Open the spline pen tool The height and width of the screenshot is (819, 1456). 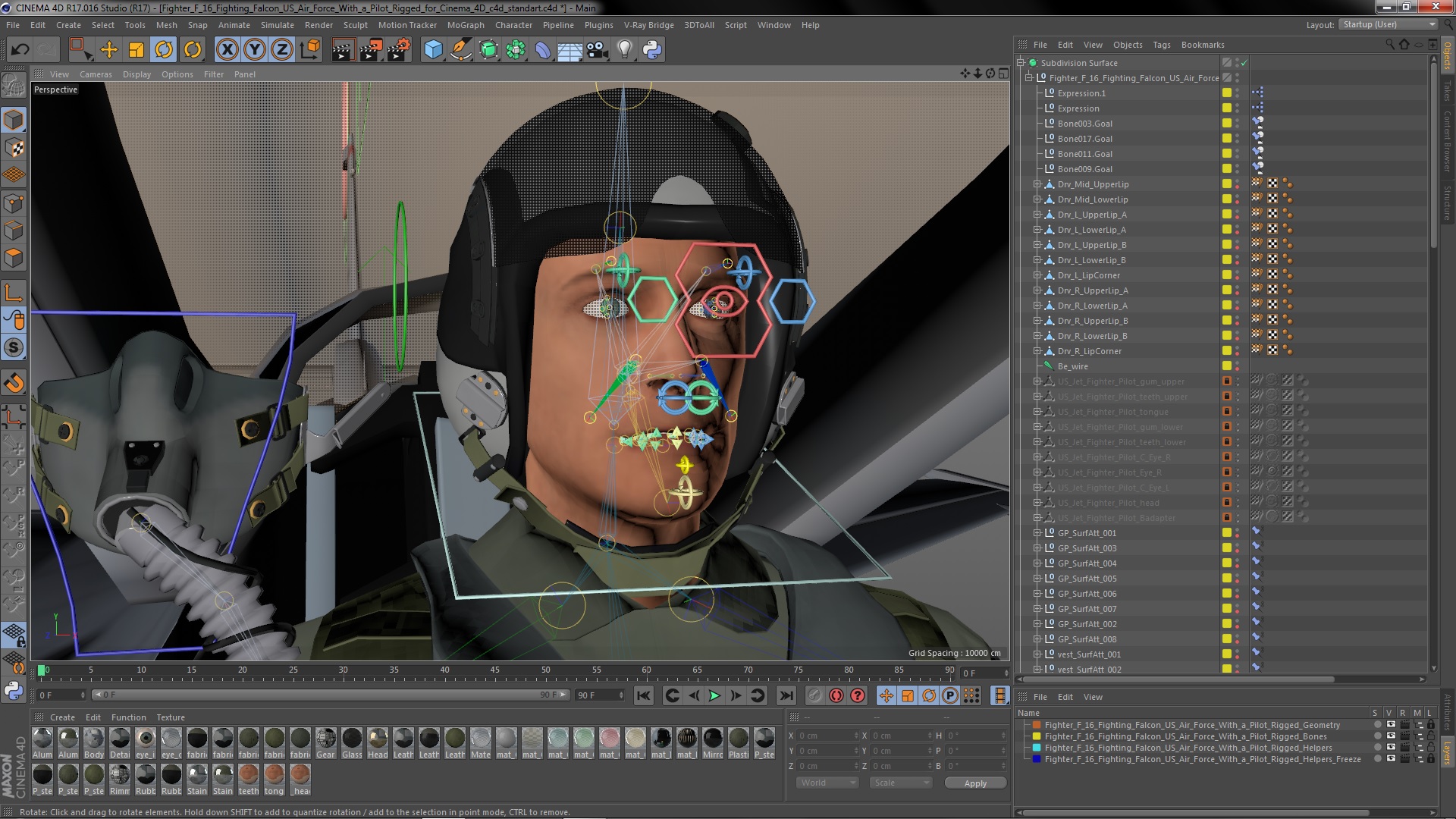(460, 50)
